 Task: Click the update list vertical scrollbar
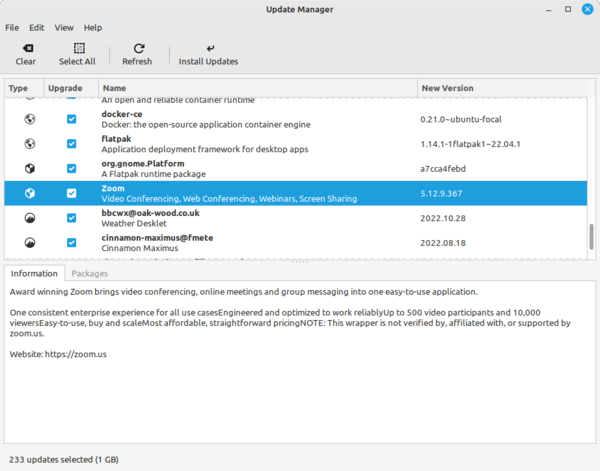(x=591, y=236)
